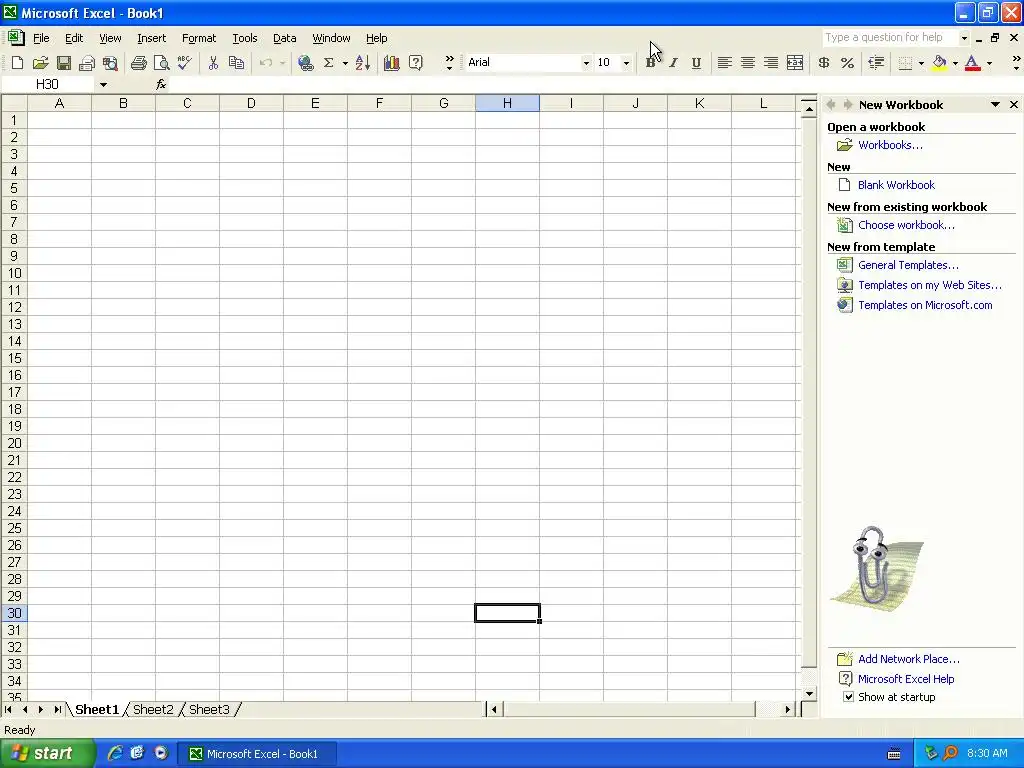This screenshot has width=1024, height=768.
Task: Click the Type a question for help box
Action: click(x=889, y=37)
